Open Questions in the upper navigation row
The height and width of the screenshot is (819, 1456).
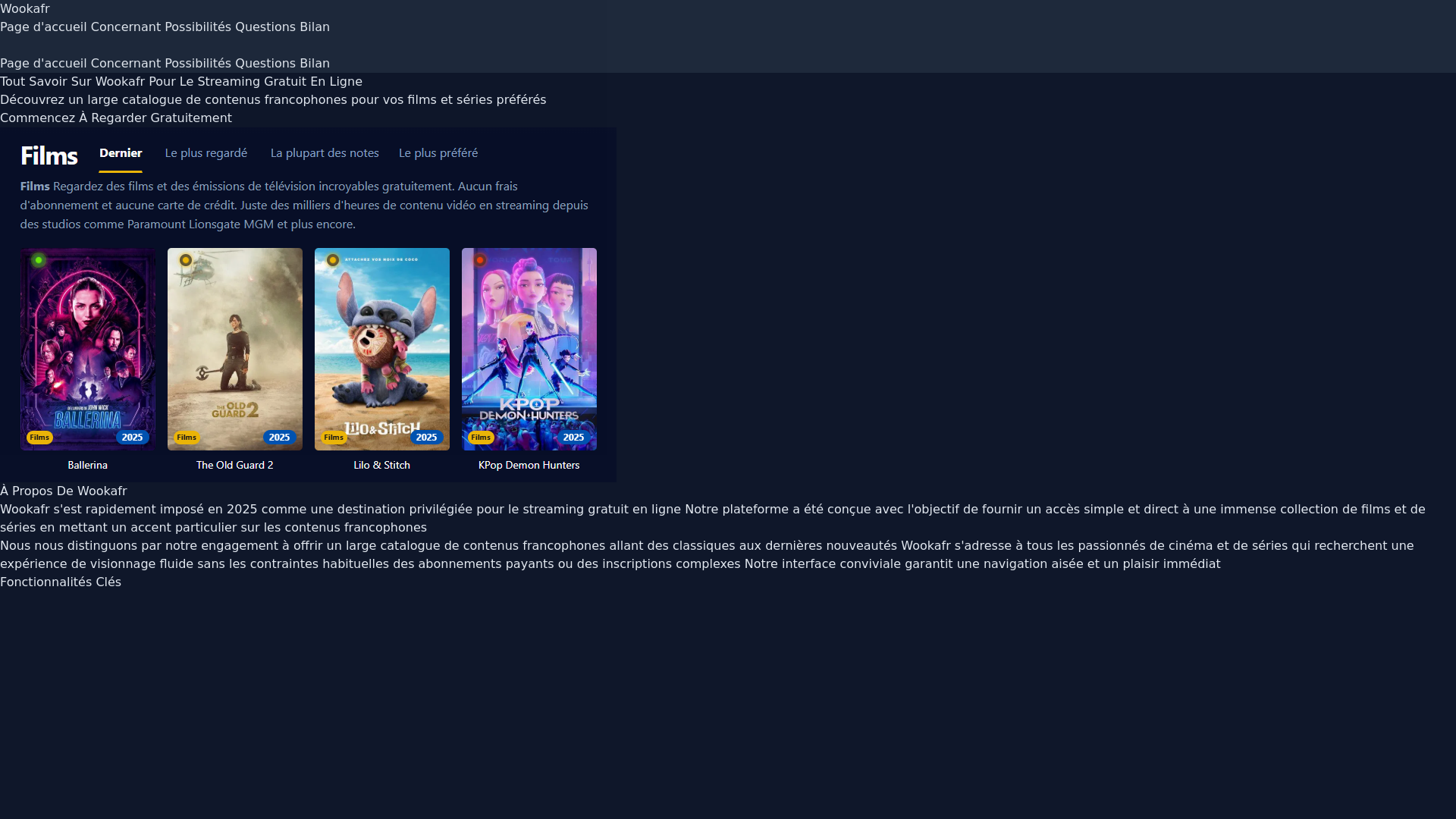tap(265, 27)
